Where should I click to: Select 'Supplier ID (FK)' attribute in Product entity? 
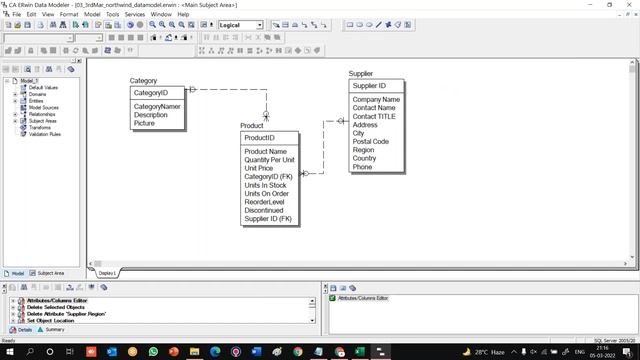[x=268, y=219]
